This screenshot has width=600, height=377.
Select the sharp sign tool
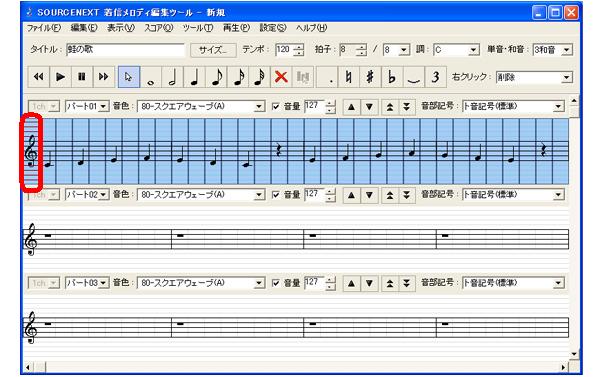click(x=370, y=77)
